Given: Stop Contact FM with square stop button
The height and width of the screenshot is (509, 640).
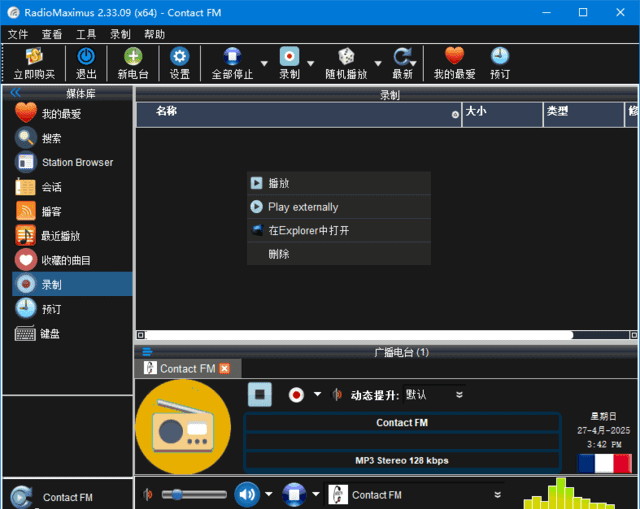Looking at the screenshot, I should [260, 394].
